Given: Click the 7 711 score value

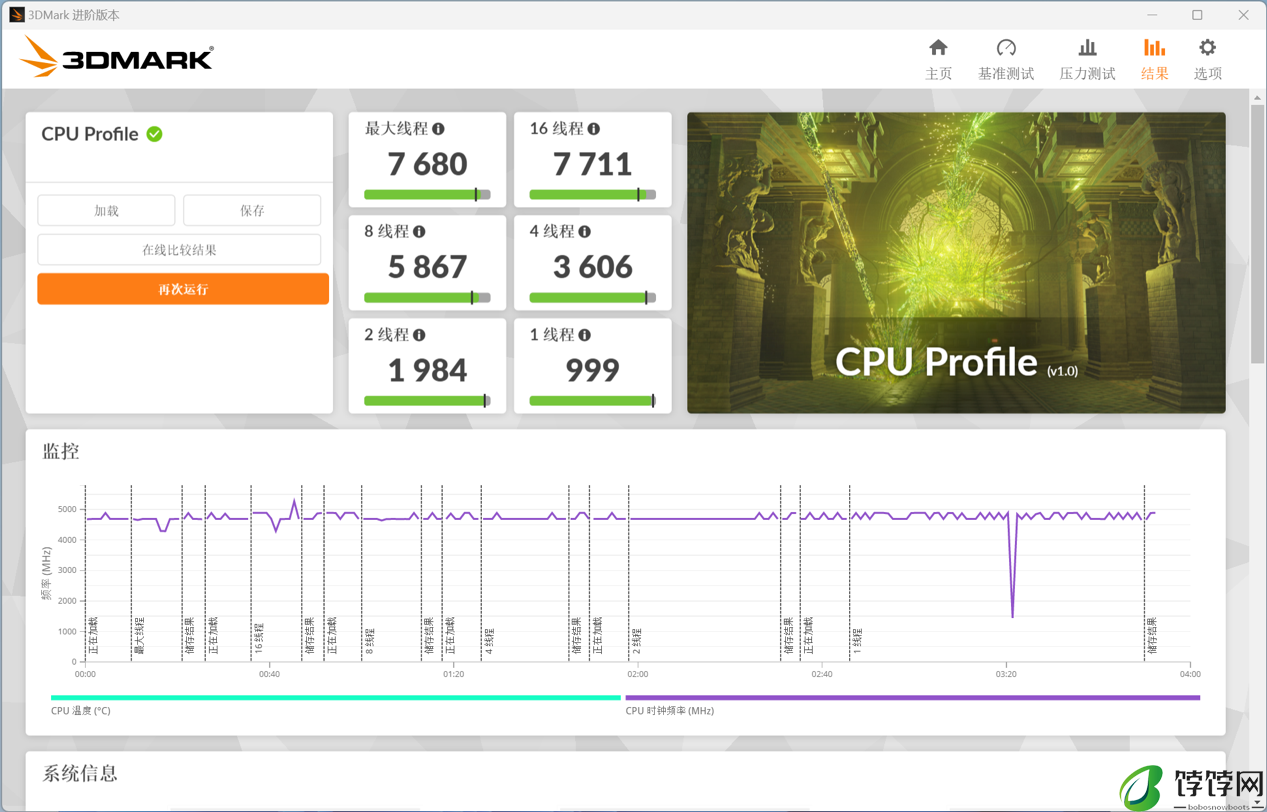Looking at the screenshot, I should click(592, 164).
